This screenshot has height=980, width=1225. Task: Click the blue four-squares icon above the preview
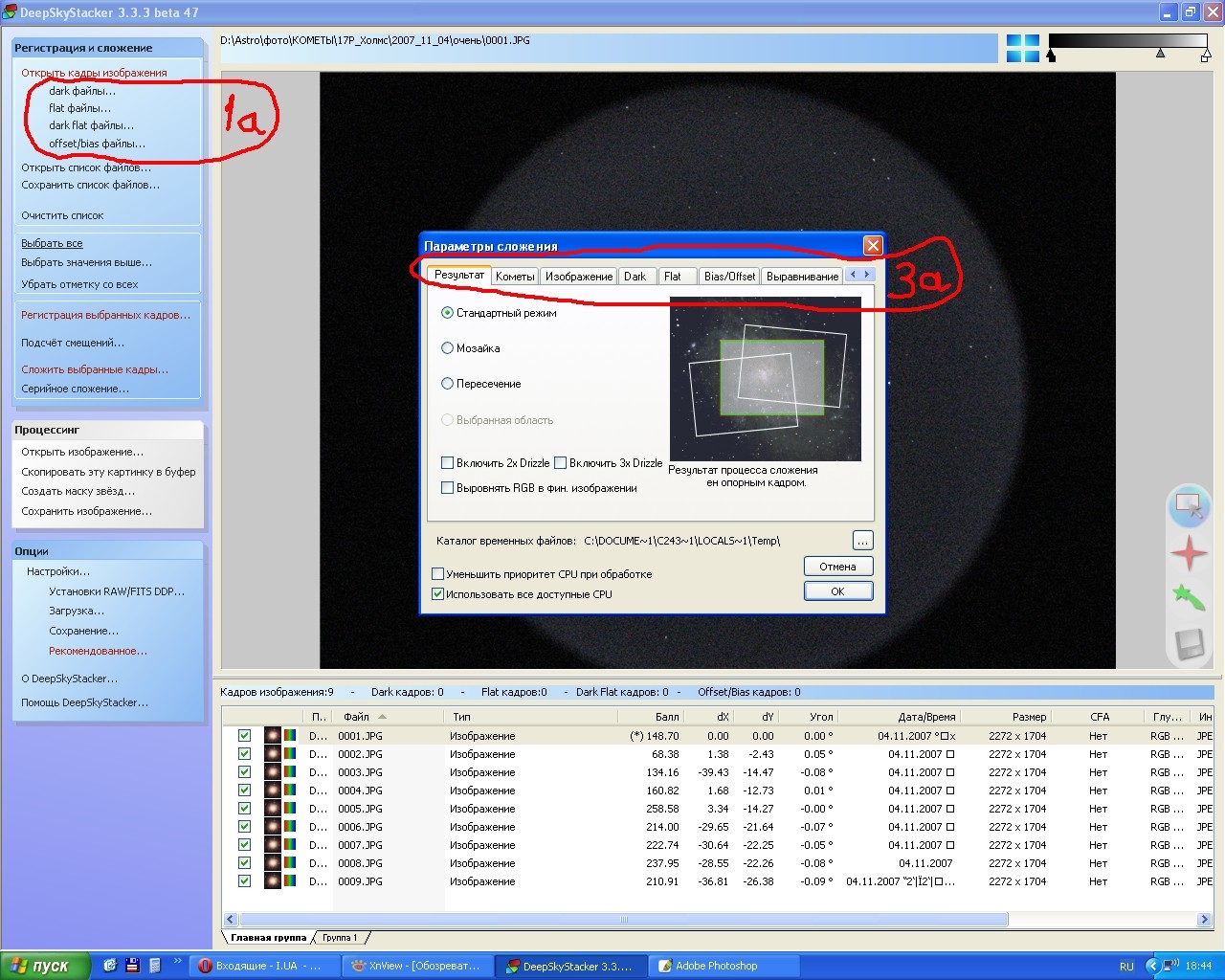pos(1022,49)
